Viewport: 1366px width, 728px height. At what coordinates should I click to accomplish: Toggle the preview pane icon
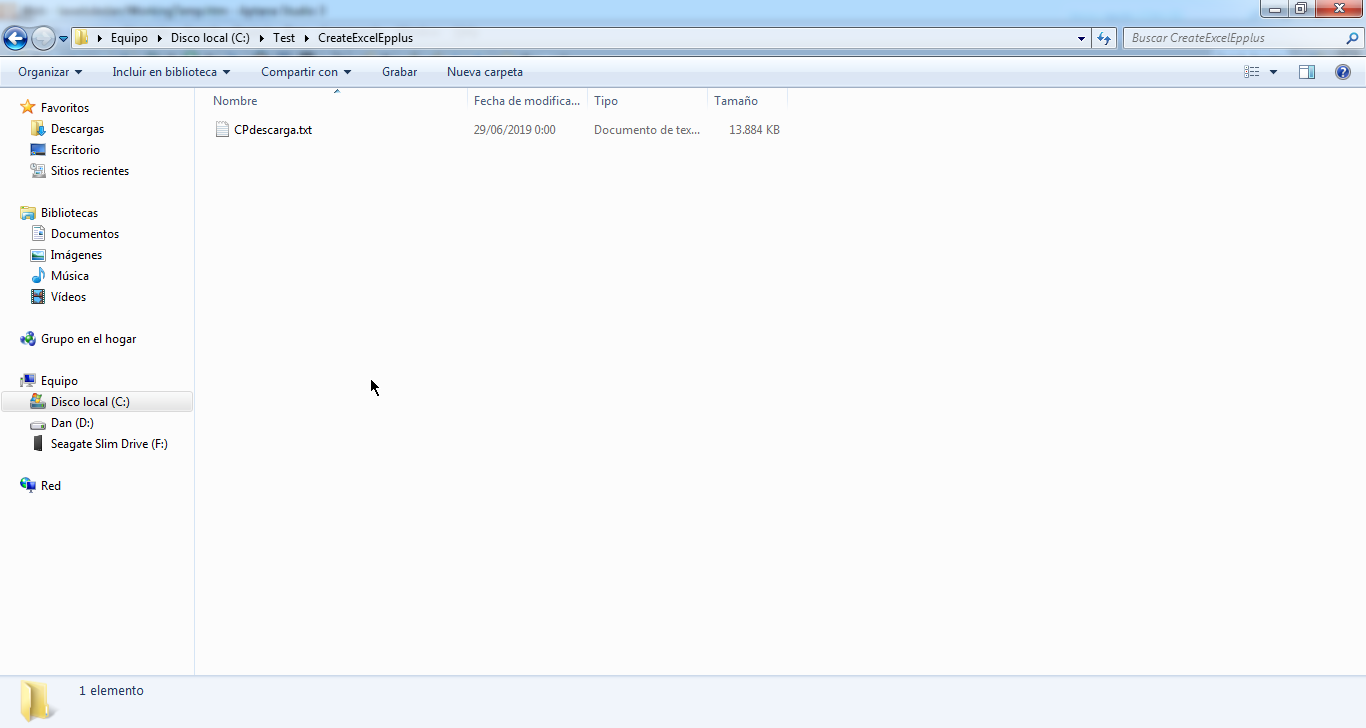coord(1306,72)
